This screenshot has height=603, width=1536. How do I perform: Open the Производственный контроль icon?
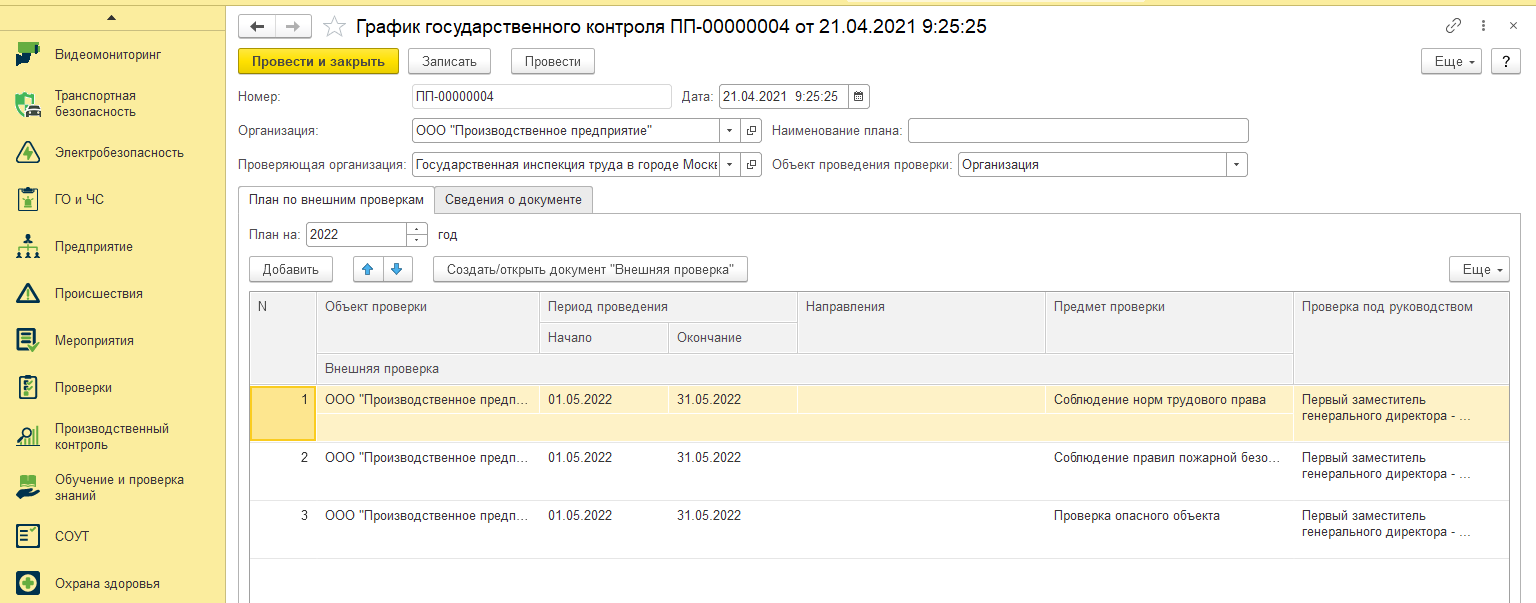coord(28,436)
